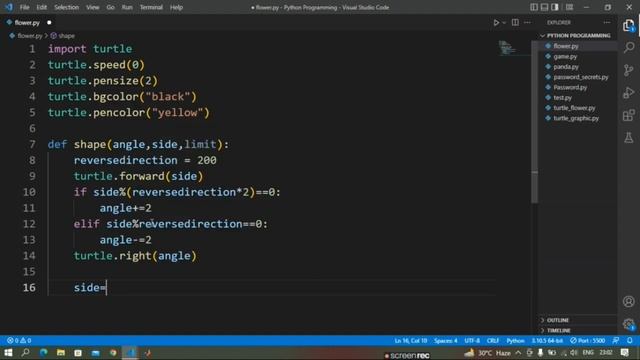Select Python language mode in status bar
640x360 pixels.
coord(516,340)
